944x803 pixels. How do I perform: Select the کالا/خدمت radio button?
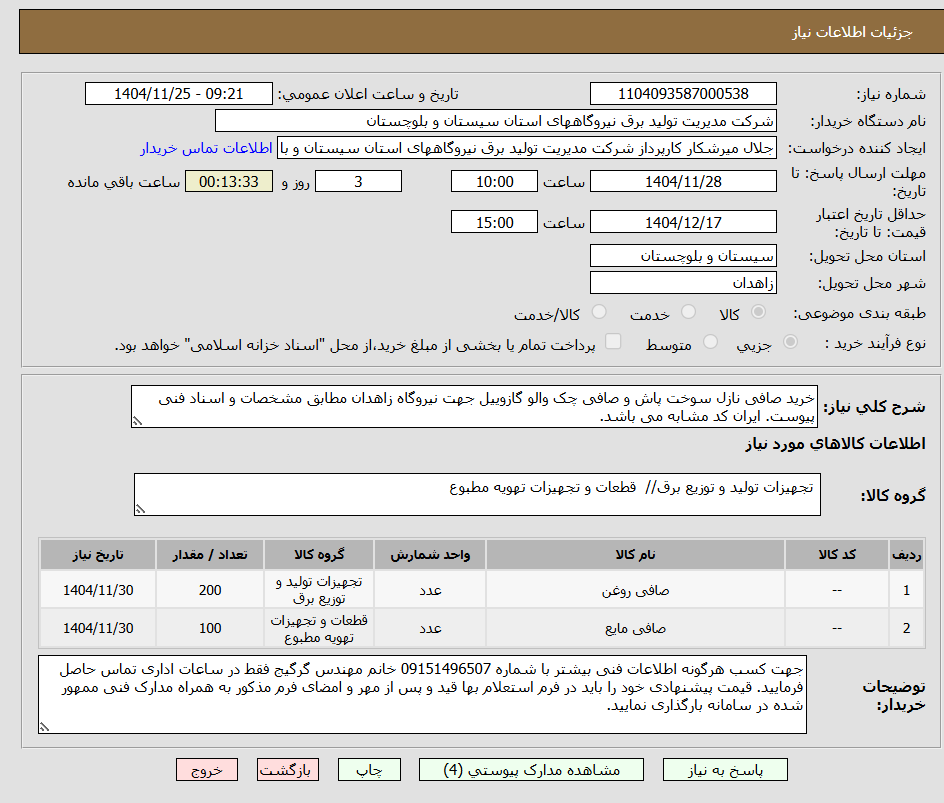tap(599, 312)
